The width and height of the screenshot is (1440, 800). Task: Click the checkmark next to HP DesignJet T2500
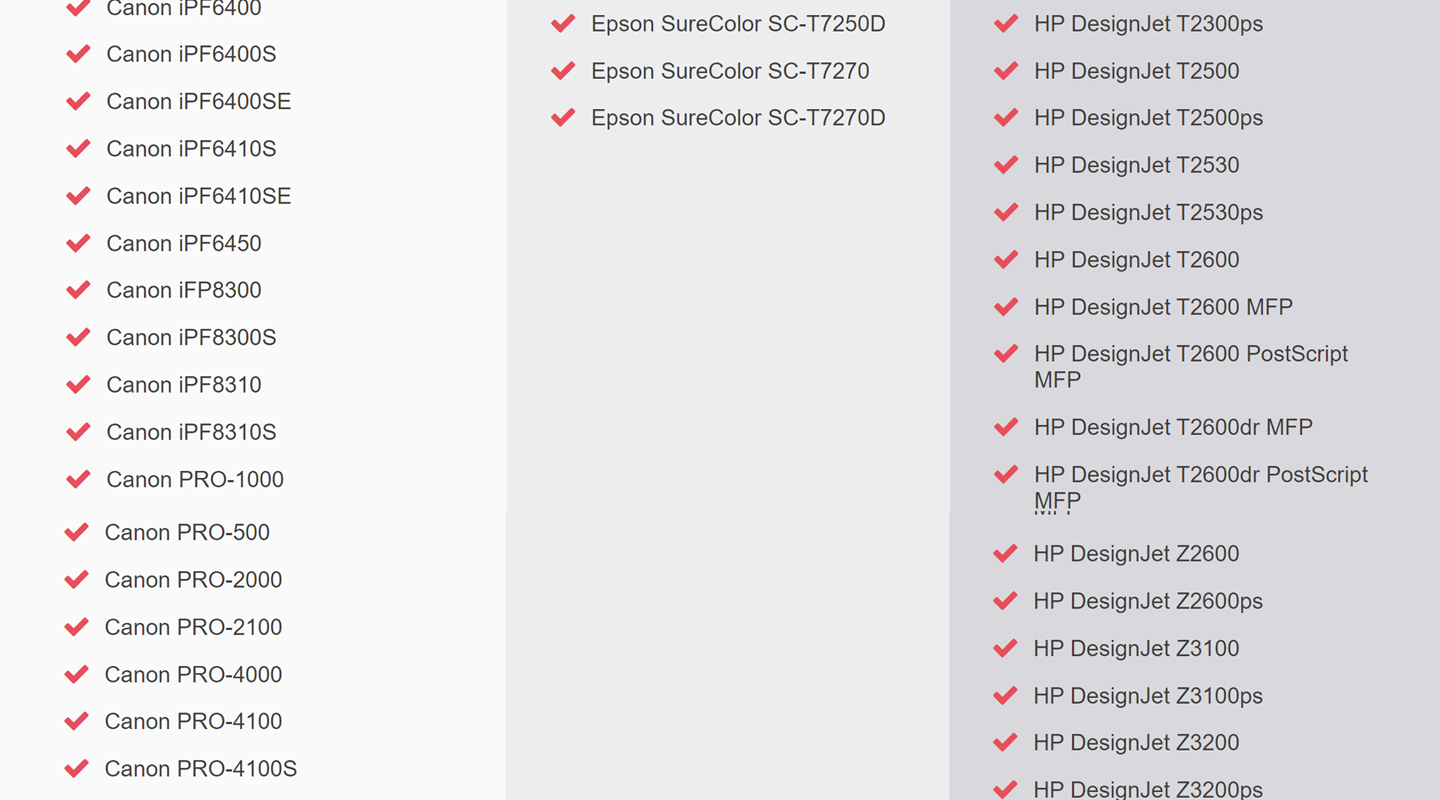(x=1006, y=71)
